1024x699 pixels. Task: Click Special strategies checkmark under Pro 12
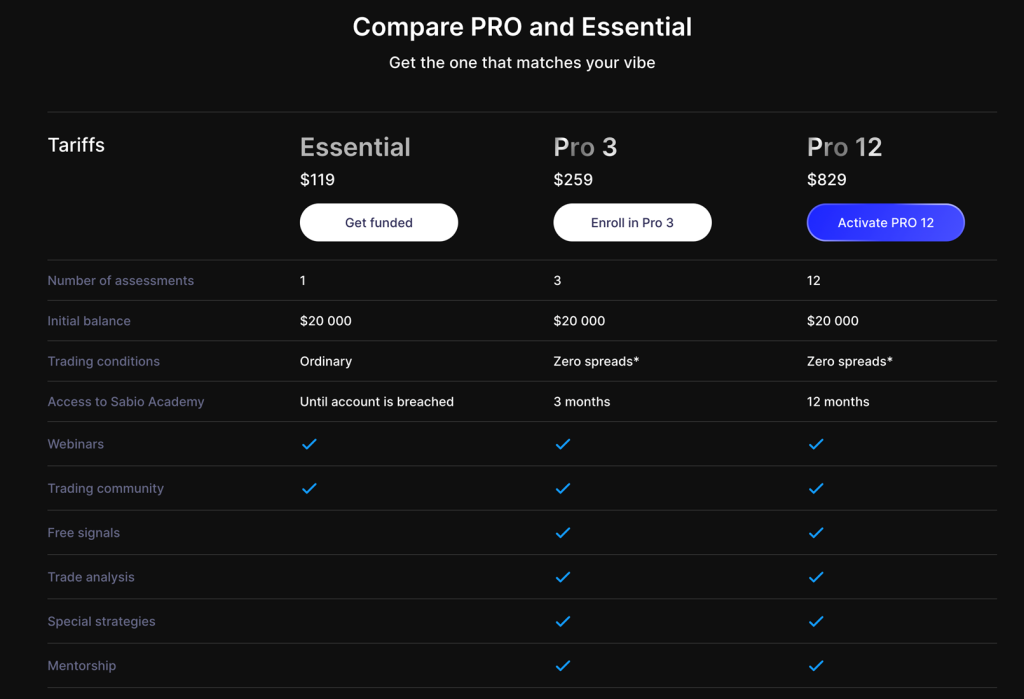pyautogui.click(x=816, y=622)
